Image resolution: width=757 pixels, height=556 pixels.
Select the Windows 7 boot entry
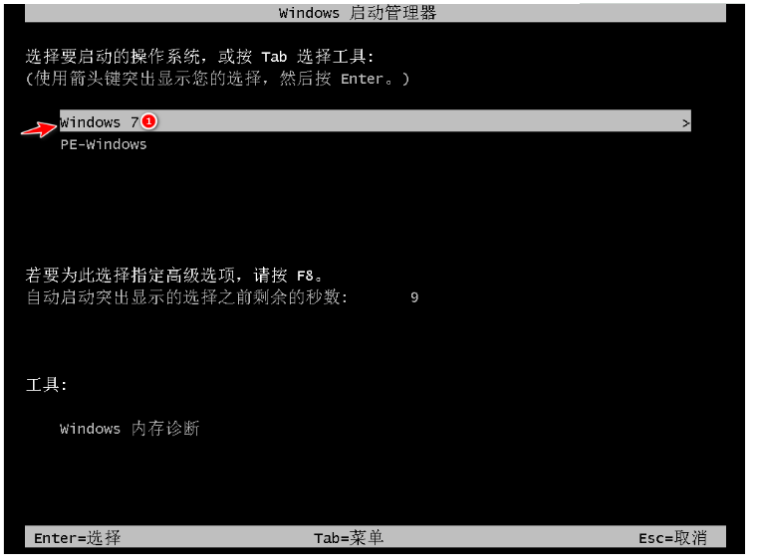[375, 121]
